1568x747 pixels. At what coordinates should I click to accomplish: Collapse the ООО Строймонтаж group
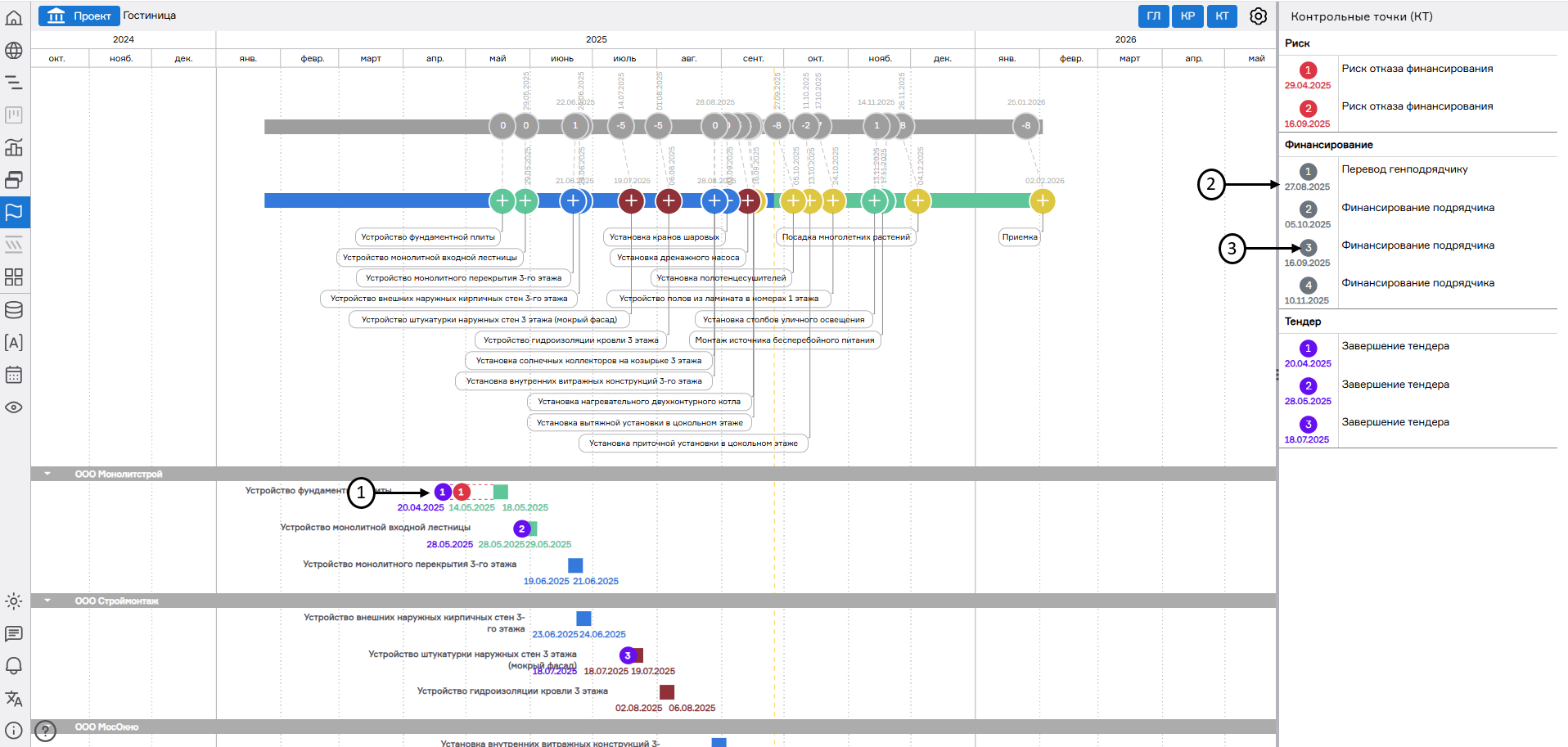(x=47, y=601)
